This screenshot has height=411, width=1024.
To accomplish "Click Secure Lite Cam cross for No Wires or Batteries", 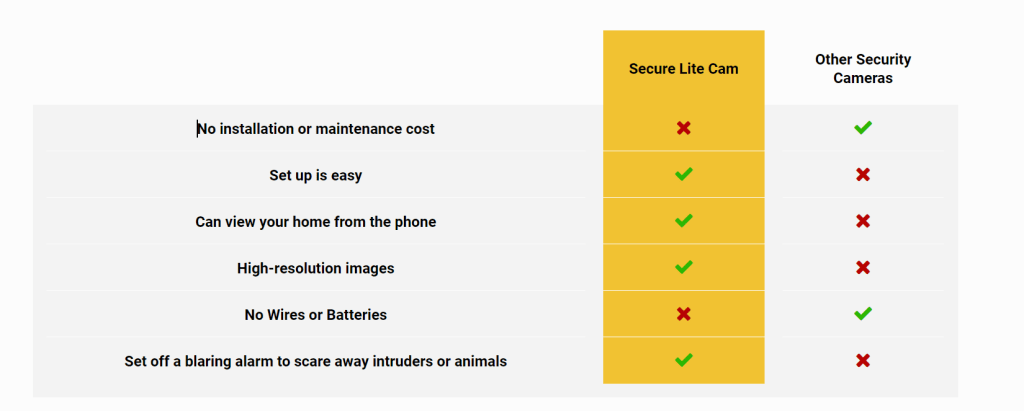I will [x=684, y=314].
